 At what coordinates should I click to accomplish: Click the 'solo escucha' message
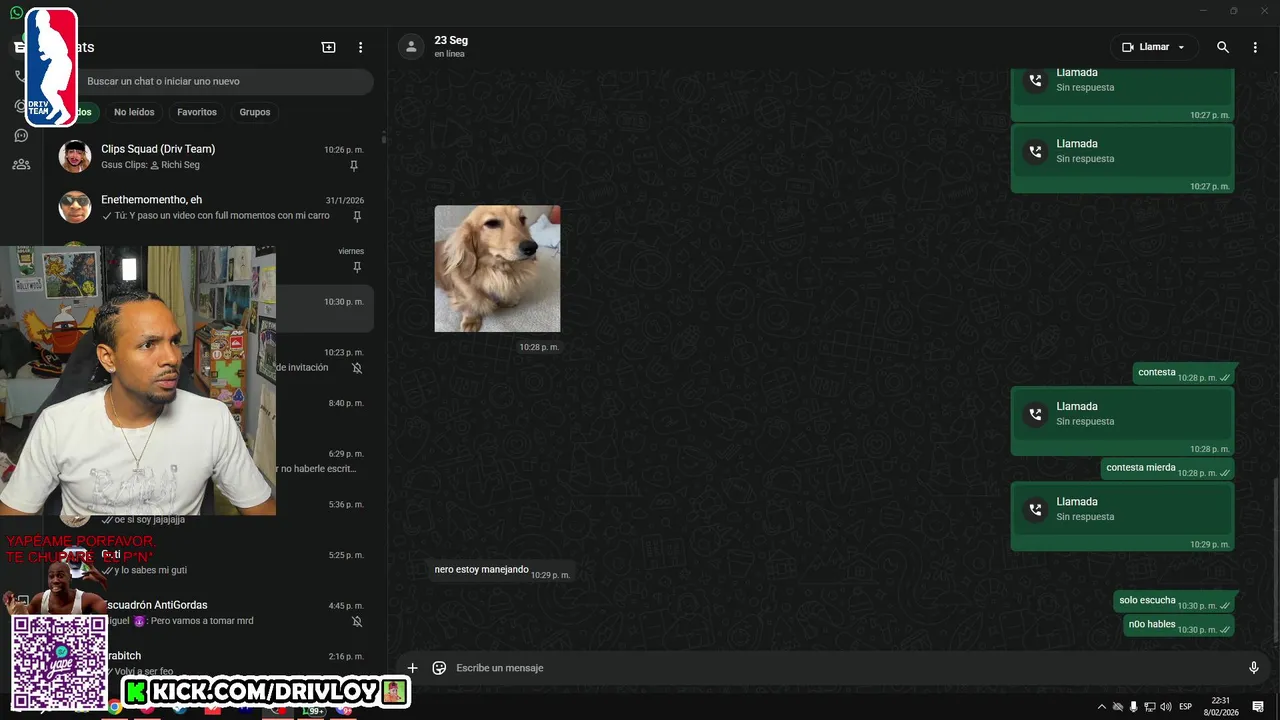[x=1174, y=601]
